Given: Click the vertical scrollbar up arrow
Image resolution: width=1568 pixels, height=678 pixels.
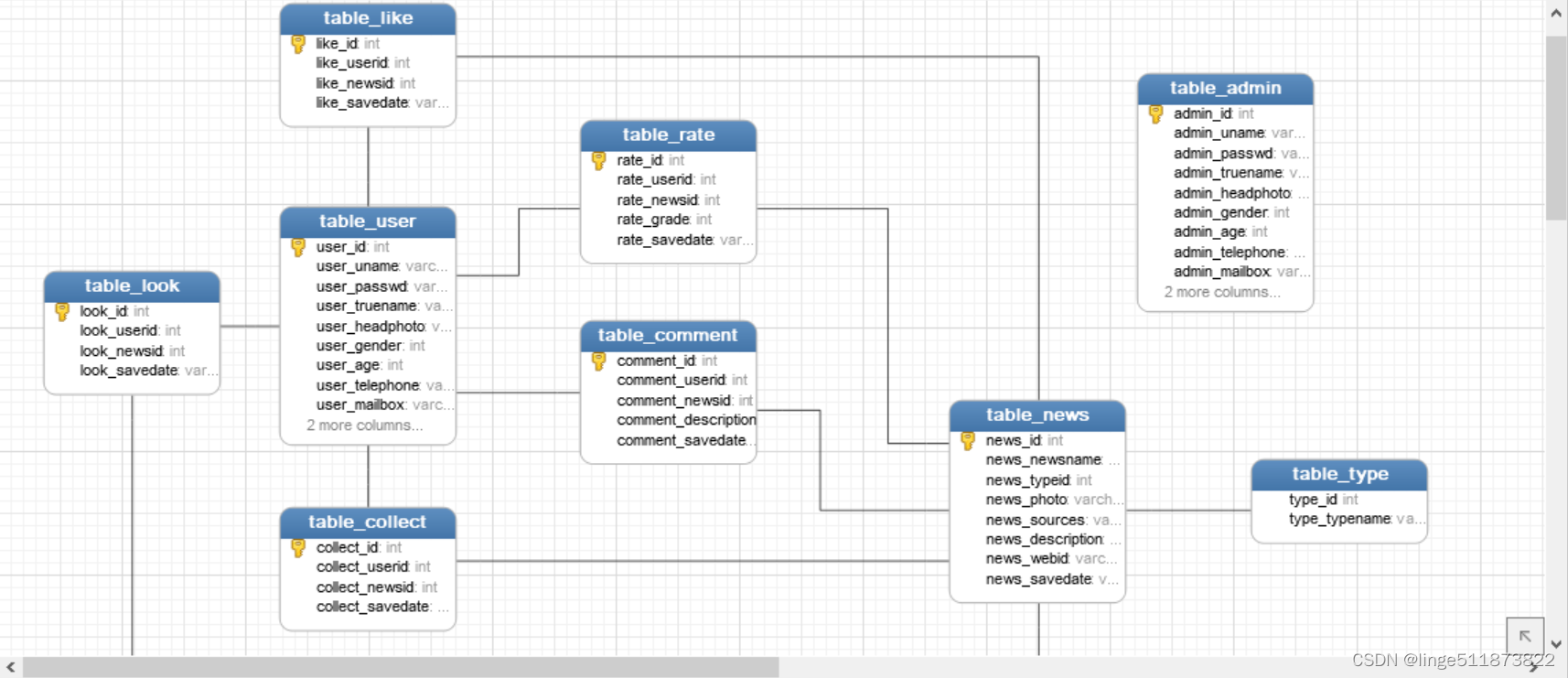Looking at the screenshot, I should point(1556,13).
